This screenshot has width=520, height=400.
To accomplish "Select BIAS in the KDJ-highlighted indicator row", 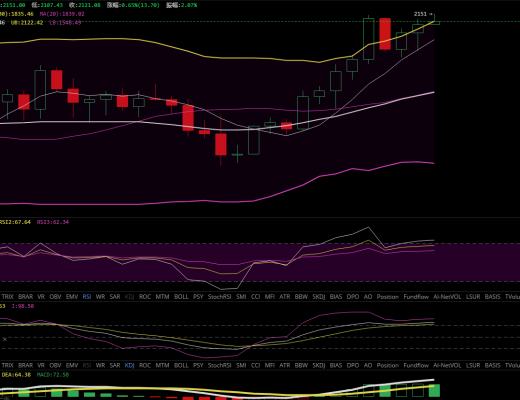I will (336, 365).
